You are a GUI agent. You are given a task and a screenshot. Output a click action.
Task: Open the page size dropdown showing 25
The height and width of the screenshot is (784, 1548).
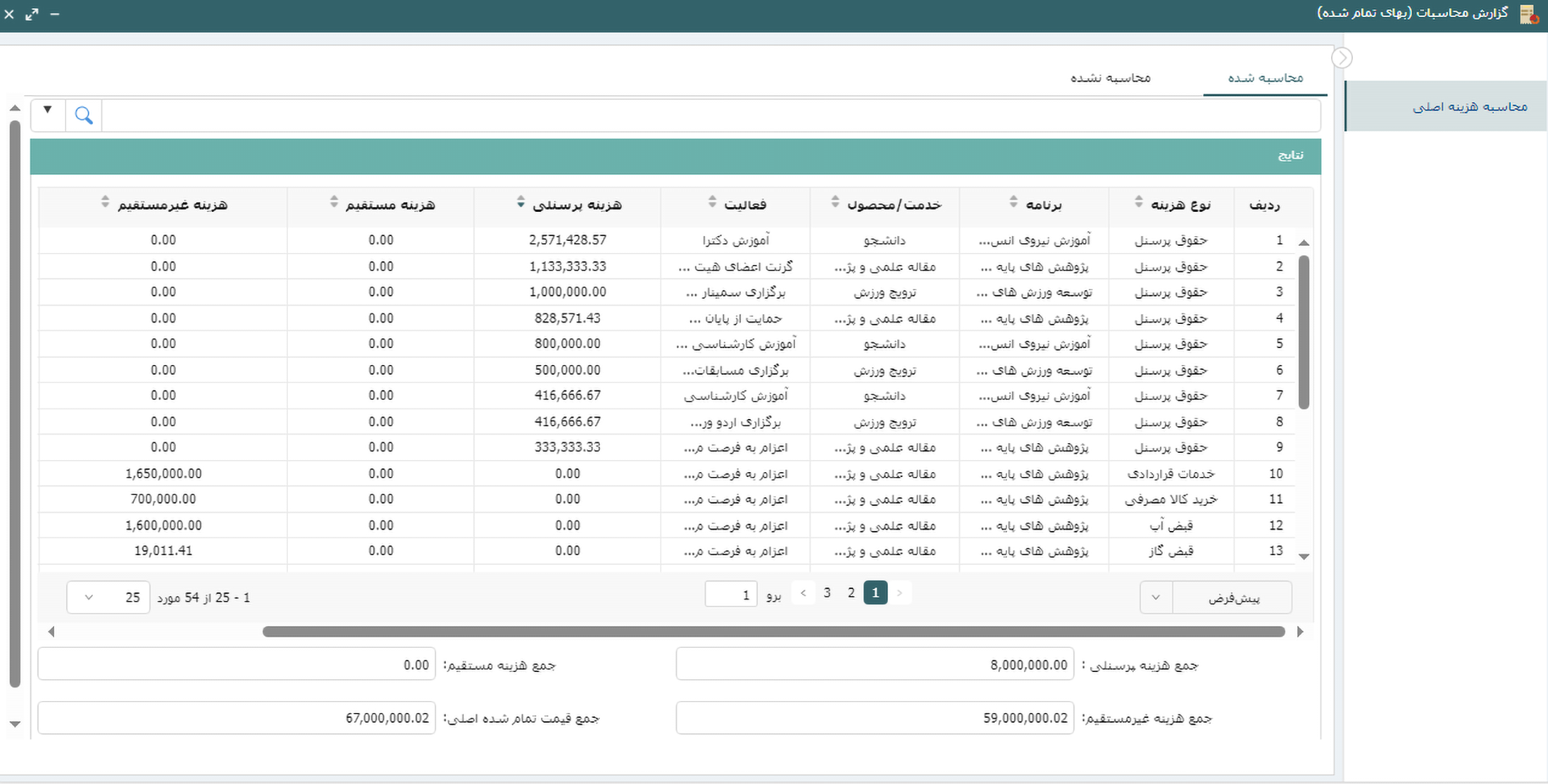pos(108,597)
